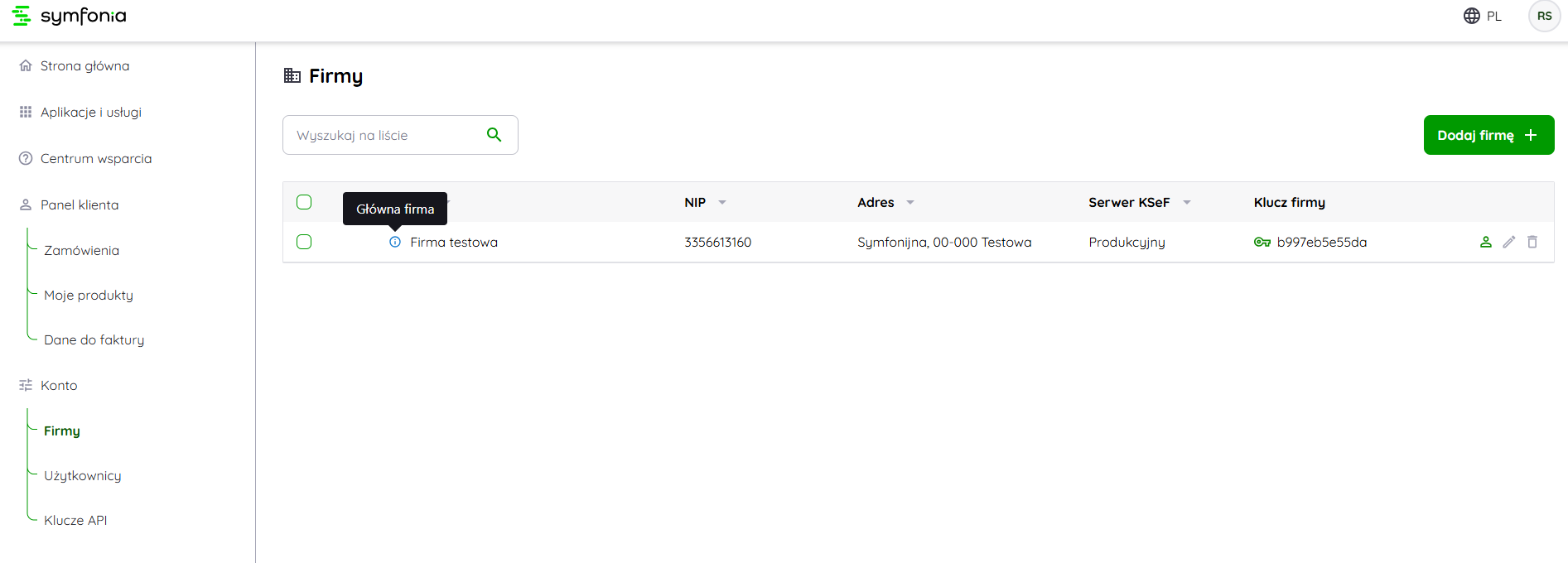Click the globe language icon

coord(1471,16)
